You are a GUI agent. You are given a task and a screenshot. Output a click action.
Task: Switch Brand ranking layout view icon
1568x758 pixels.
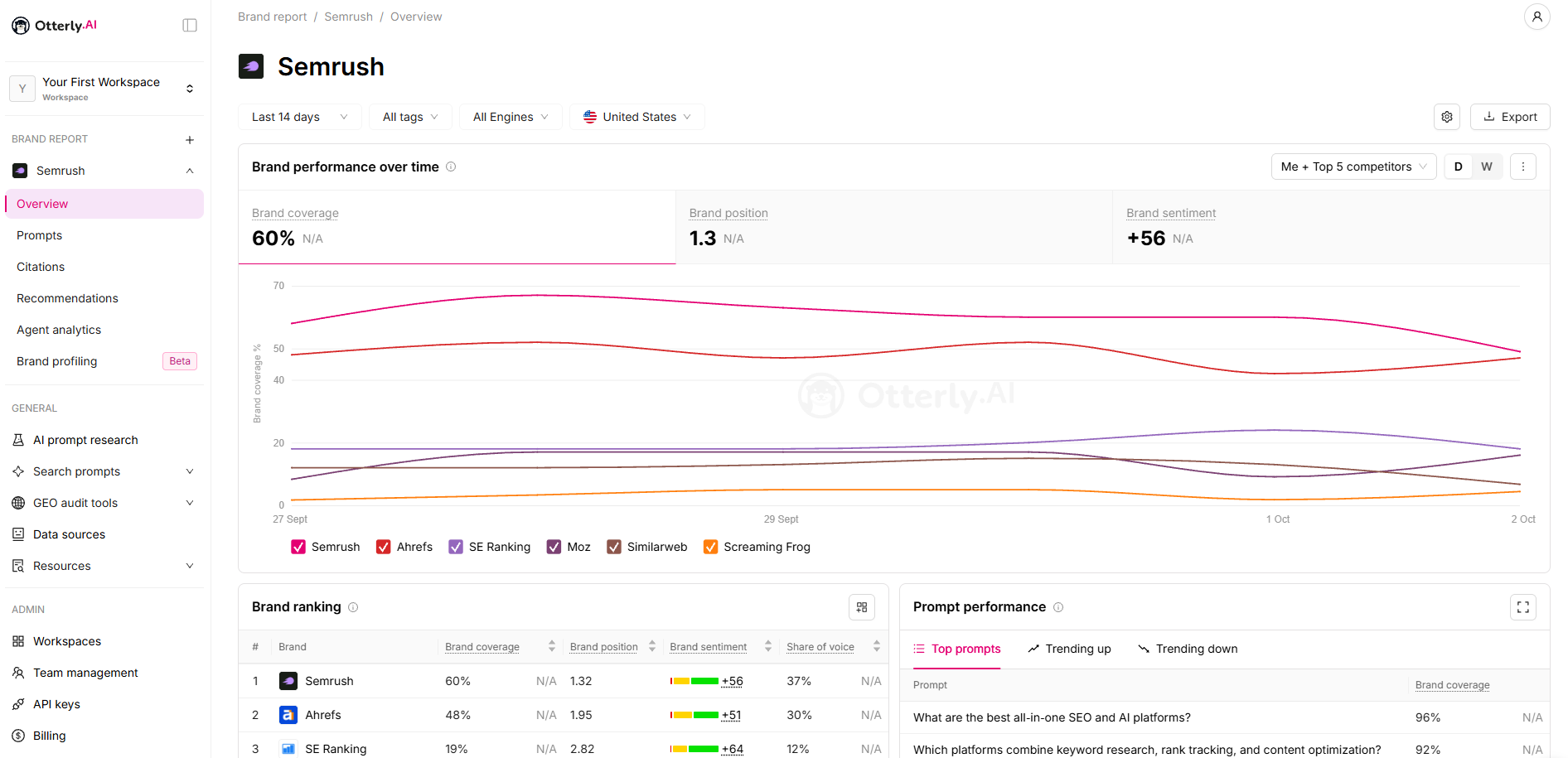coord(862,607)
